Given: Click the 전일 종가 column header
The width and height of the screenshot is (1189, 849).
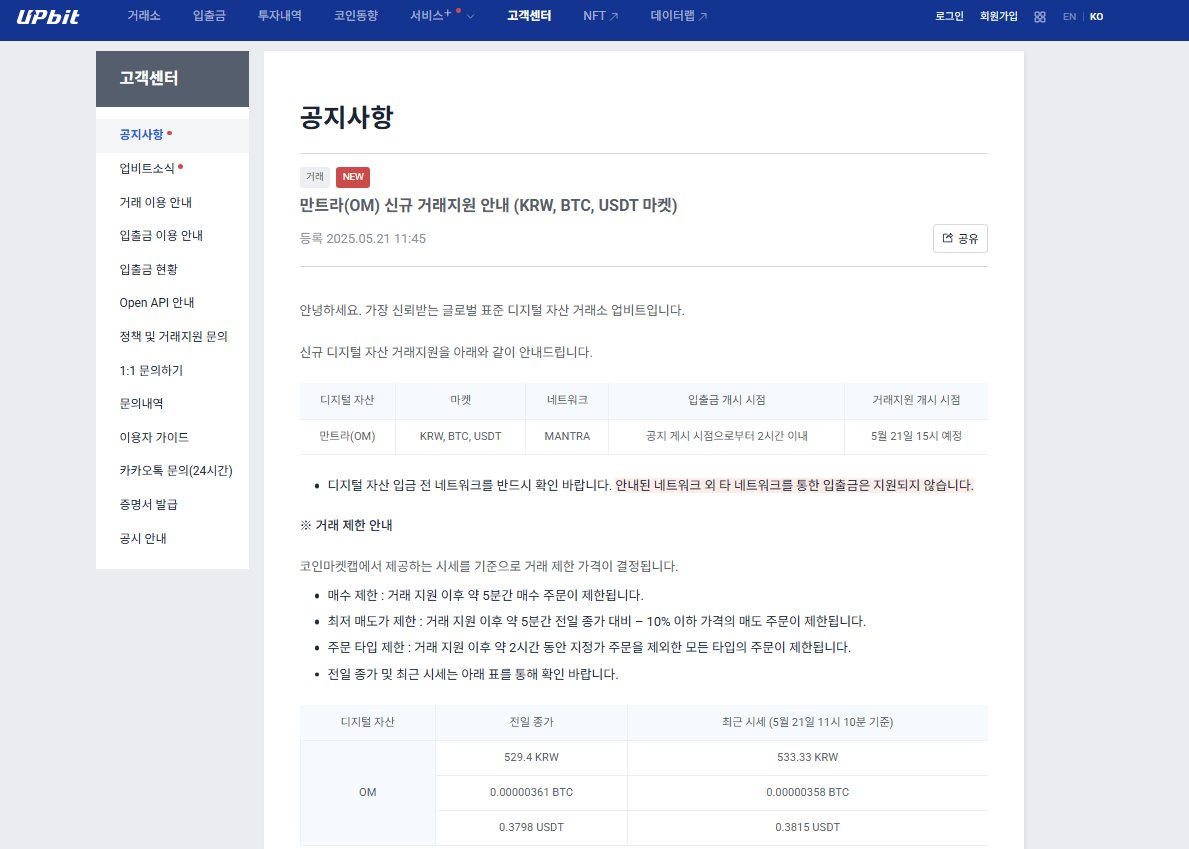Looking at the screenshot, I should [532, 722].
